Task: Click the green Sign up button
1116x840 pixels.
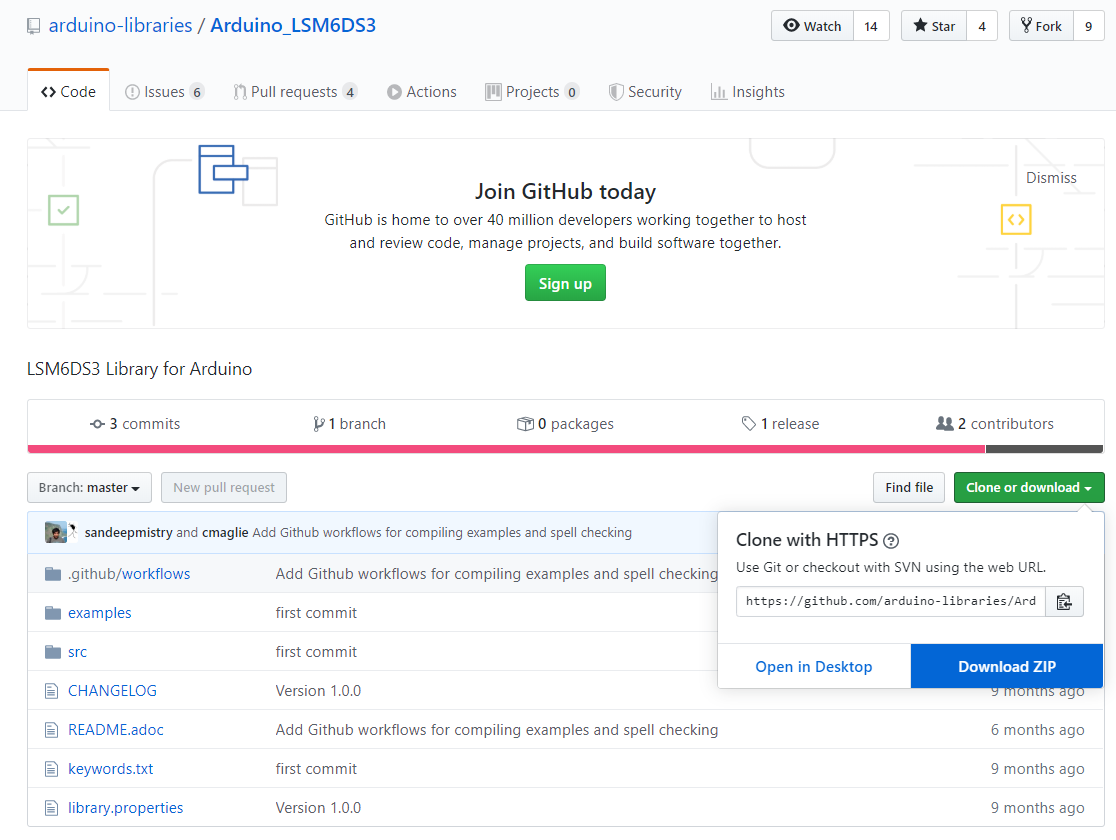Action: (565, 283)
